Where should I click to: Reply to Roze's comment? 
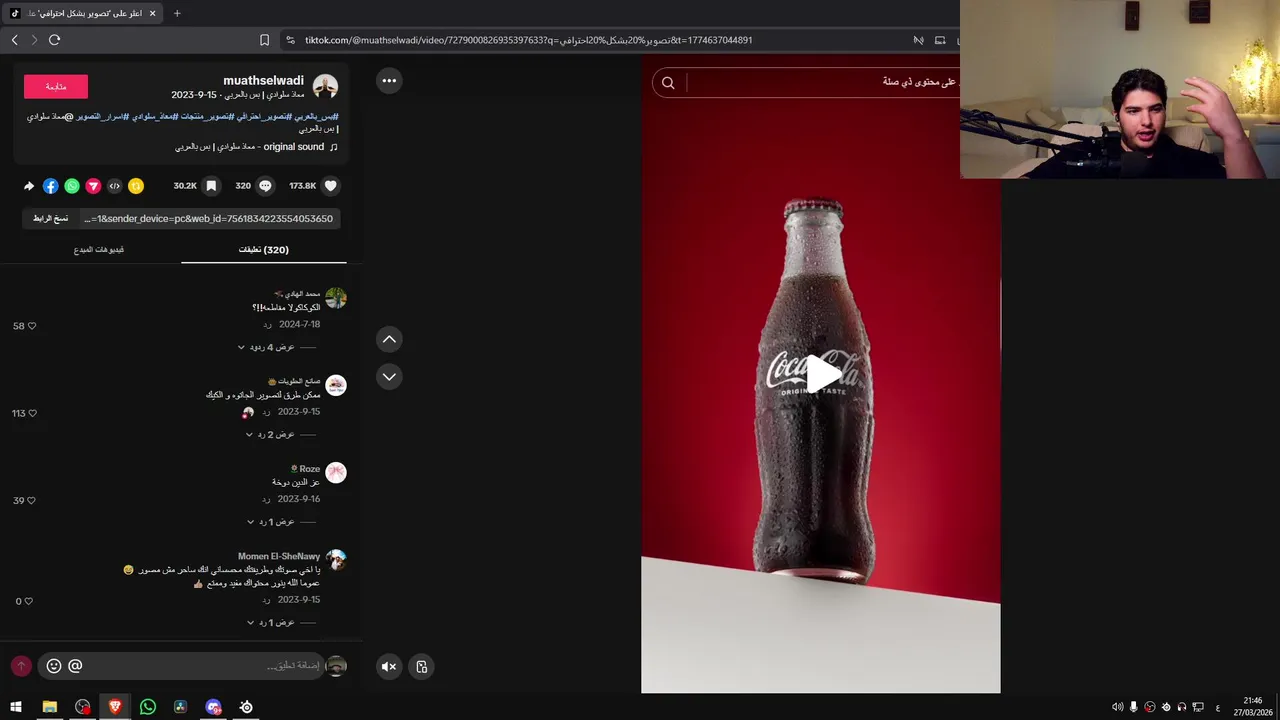pos(266,499)
